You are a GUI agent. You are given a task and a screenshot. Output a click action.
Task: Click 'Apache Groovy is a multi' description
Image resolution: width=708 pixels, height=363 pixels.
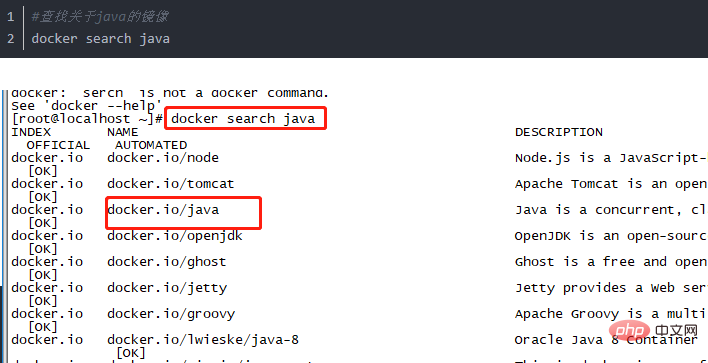coord(611,314)
